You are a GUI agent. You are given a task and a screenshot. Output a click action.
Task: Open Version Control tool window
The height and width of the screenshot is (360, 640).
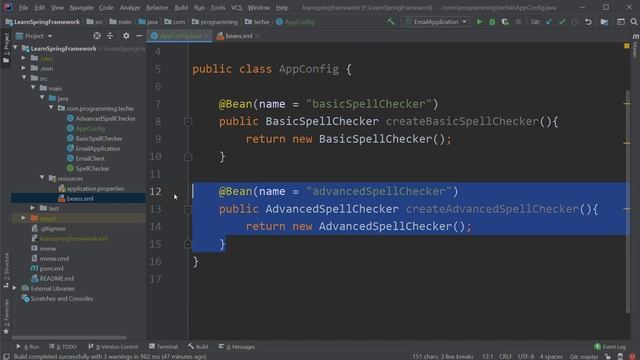pos(113,347)
